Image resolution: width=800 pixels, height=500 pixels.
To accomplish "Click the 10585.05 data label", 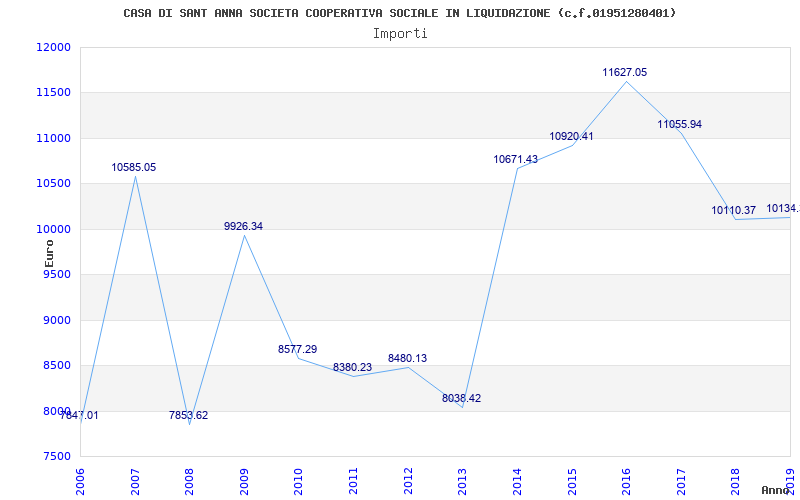I will click(134, 167).
